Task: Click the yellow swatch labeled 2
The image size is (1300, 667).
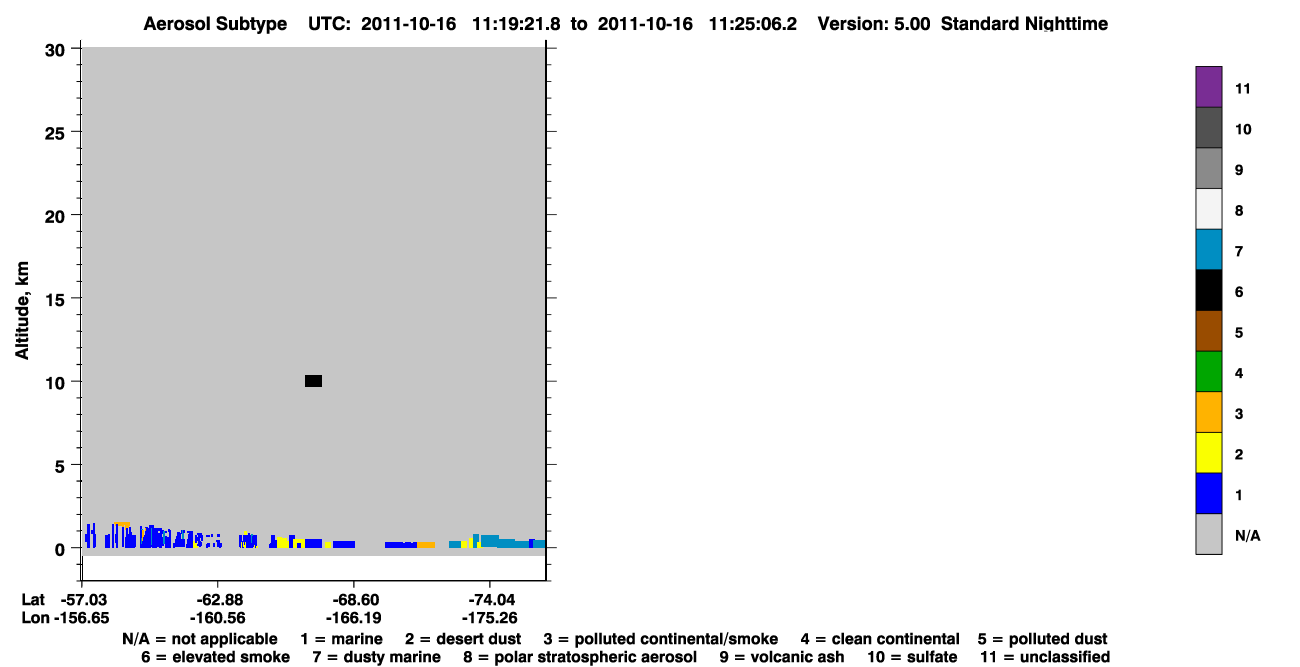Action: [x=1208, y=453]
